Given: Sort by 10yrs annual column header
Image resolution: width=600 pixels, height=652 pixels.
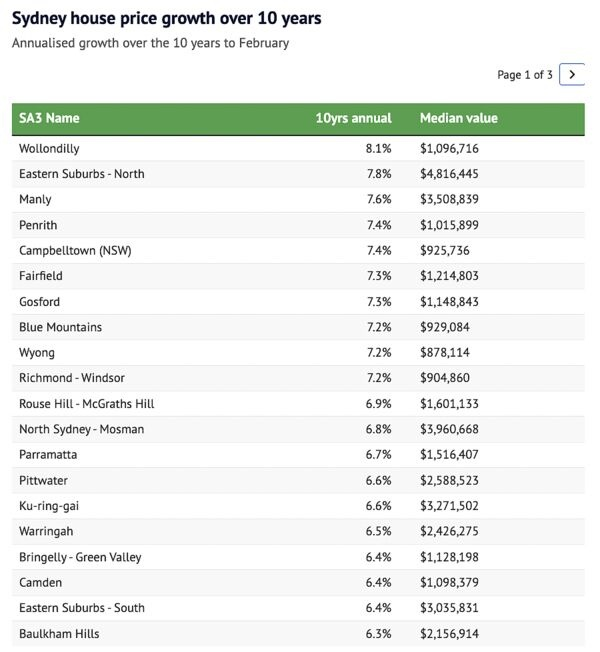Looking at the screenshot, I should coord(353,118).
